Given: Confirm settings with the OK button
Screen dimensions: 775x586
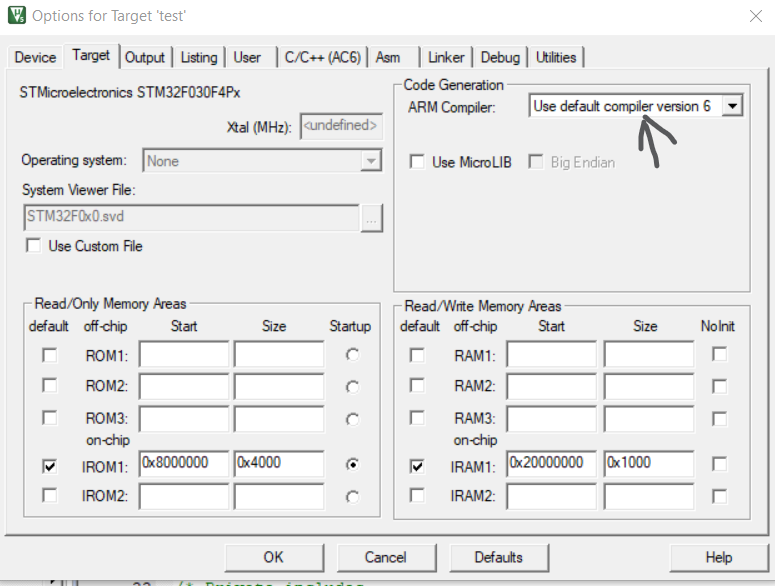Looking at the screenshot, I should (274, 558).
